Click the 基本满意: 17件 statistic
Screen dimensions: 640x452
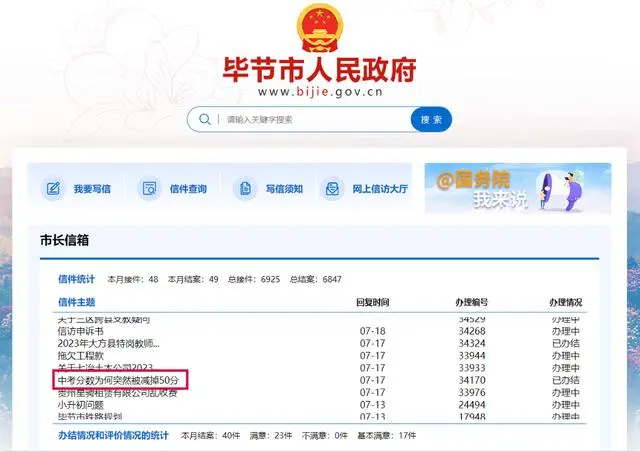click(387, 436)
